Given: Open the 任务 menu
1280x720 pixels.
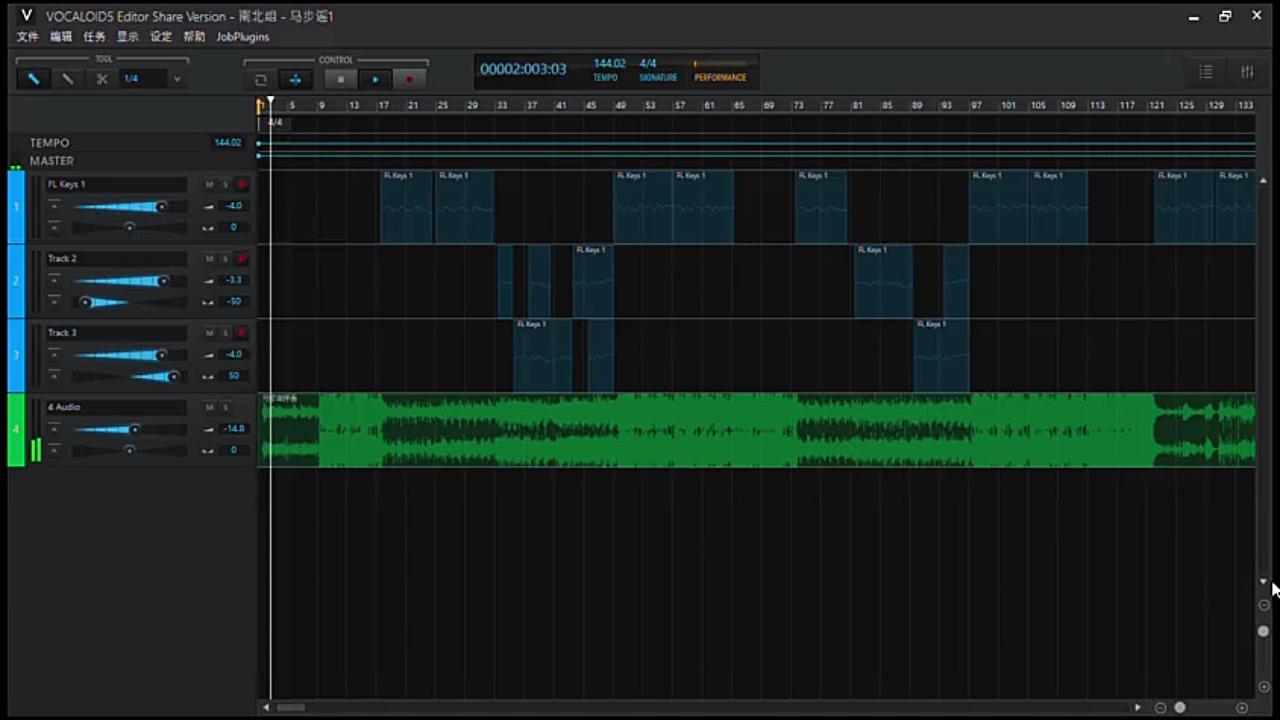Looking at the screenshot, I should coord(94,37).
